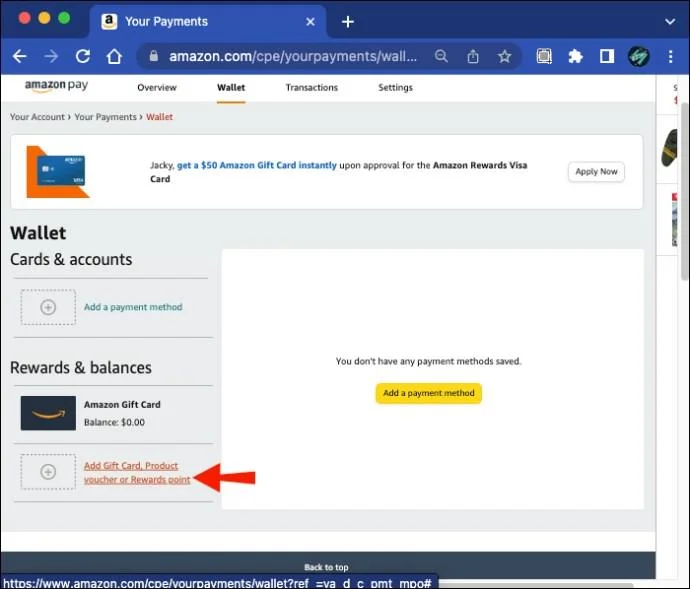Image resolution: width=690 pixels, height=589 pixels.
Task: Open the Chrome profile avatar
Action: (639, 56)
